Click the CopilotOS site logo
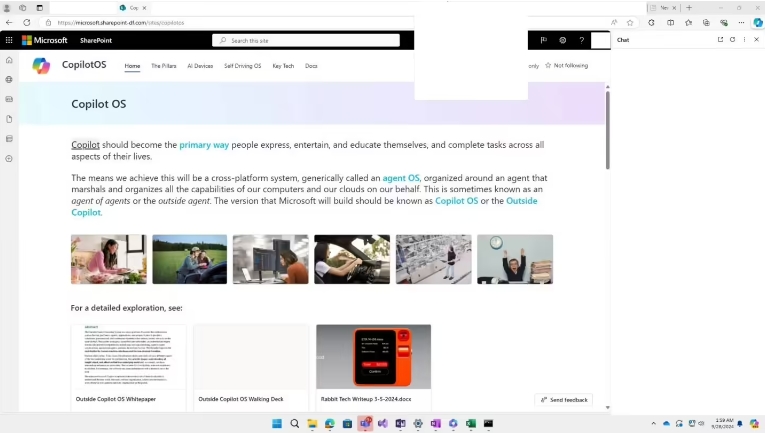Image resolution: width=765 pixels, height=433 pixels. [x=41, y=65]
